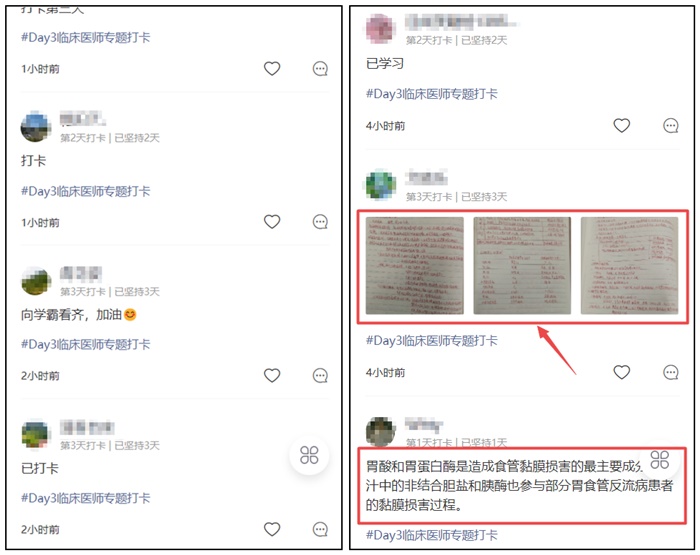Like the '已学习' post in right panel
Screen dimensions: 700x555
pos(621,125)
